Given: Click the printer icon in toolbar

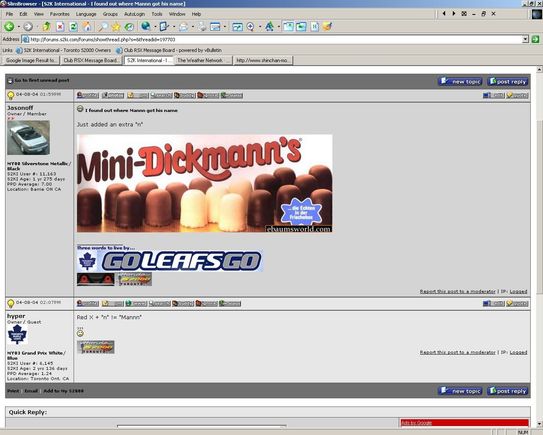Looking at the screenshot, I should click(x=184, y=27).
